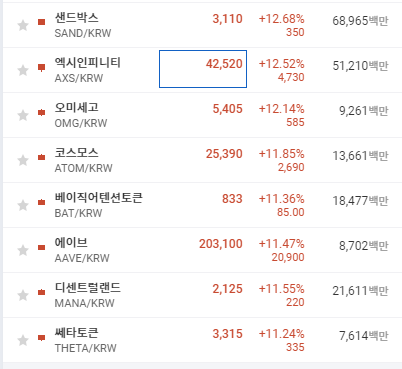Click the candle chart icon for SAND
The height and width of the screenshot is (369, 402).
pos(41,22)
